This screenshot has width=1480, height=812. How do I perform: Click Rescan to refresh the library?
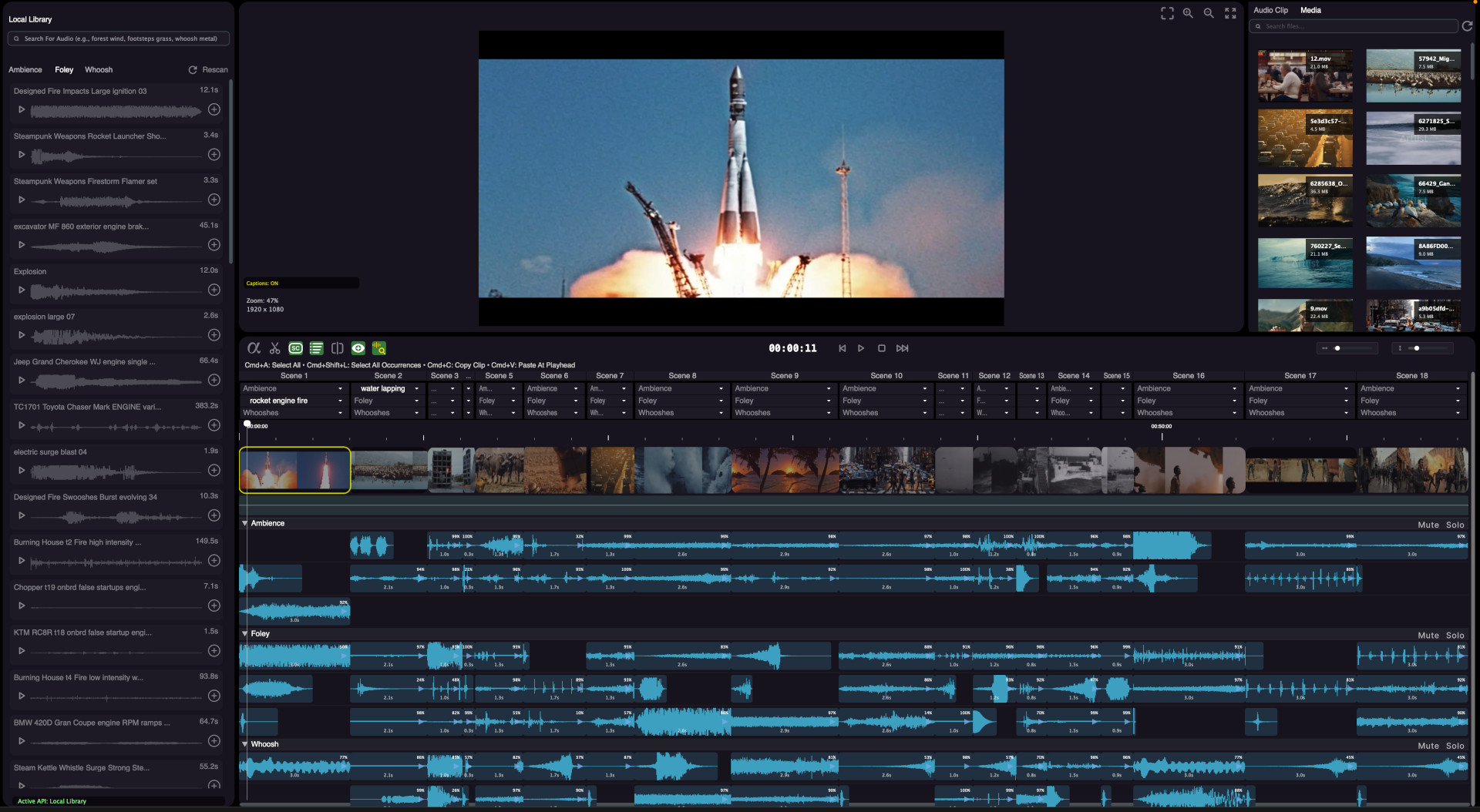pos(208,69)
